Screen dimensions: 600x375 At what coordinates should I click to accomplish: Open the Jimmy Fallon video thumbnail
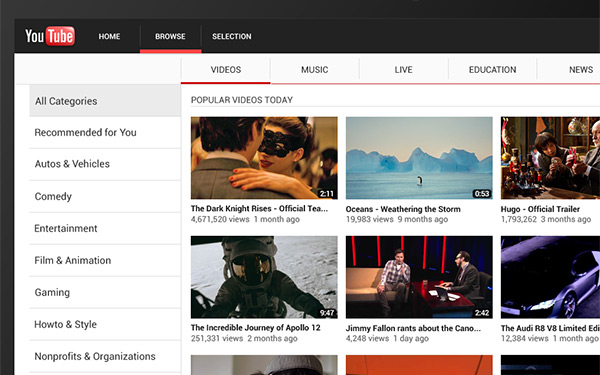tap(419, 277)
